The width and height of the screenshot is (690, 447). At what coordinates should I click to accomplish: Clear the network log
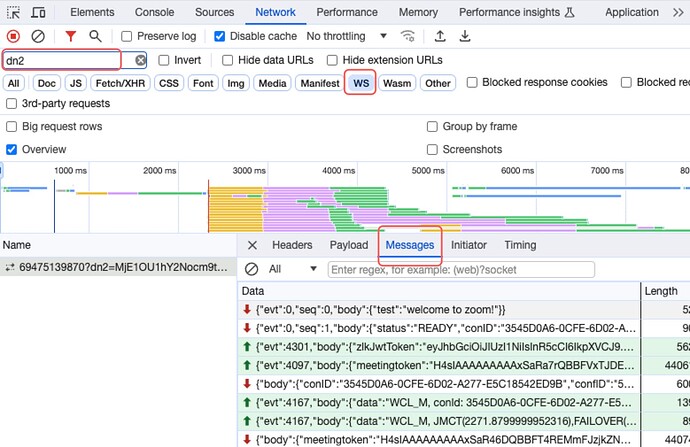[38, 36]
